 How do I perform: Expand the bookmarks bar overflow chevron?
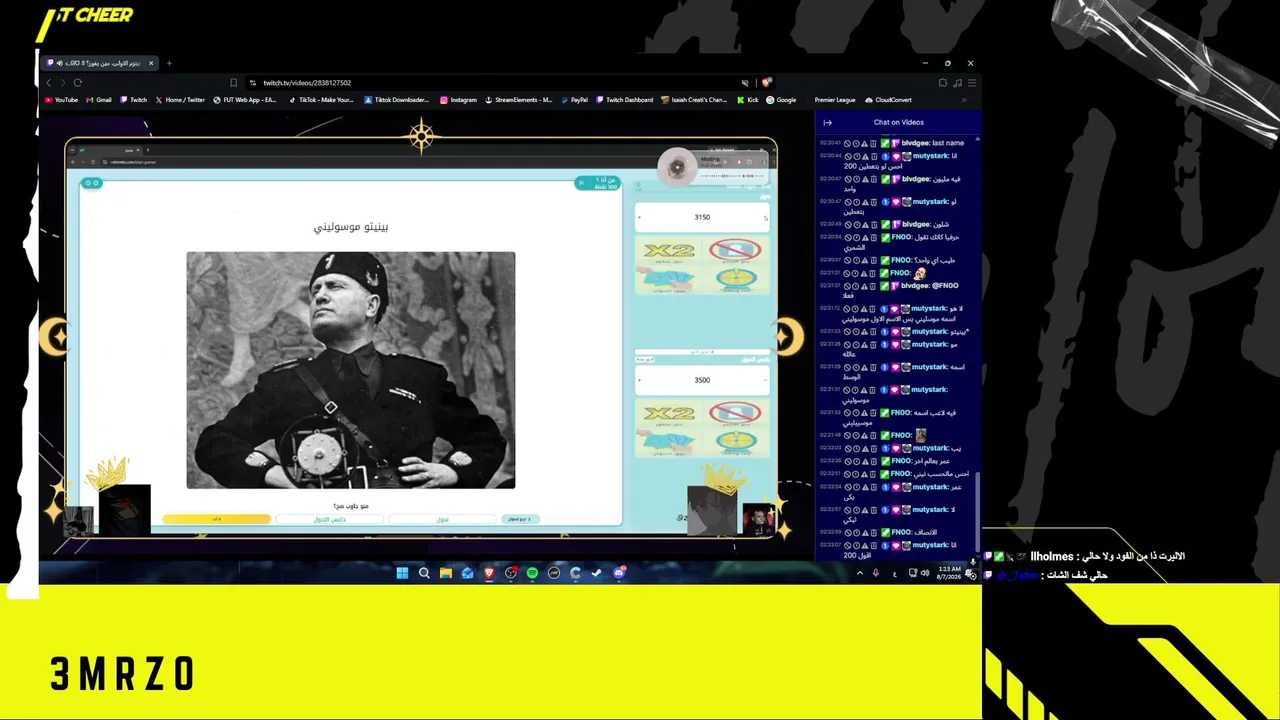click(964, 100)
